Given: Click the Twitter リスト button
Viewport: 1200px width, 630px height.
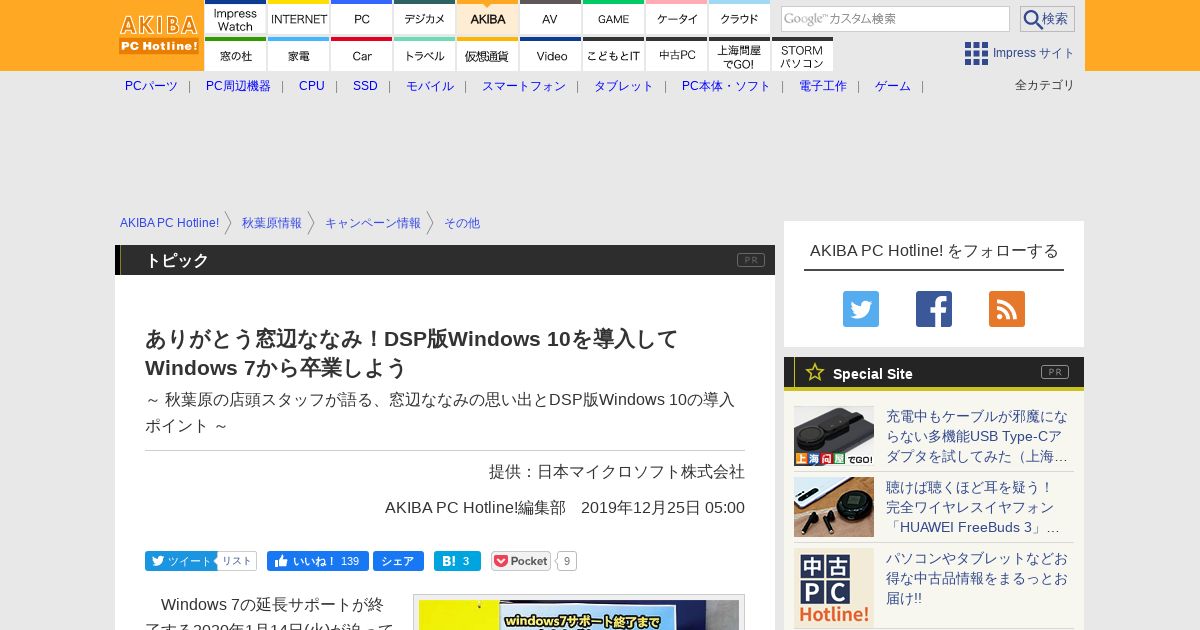Looking at the screenshot, I should (x=237, y=561).
